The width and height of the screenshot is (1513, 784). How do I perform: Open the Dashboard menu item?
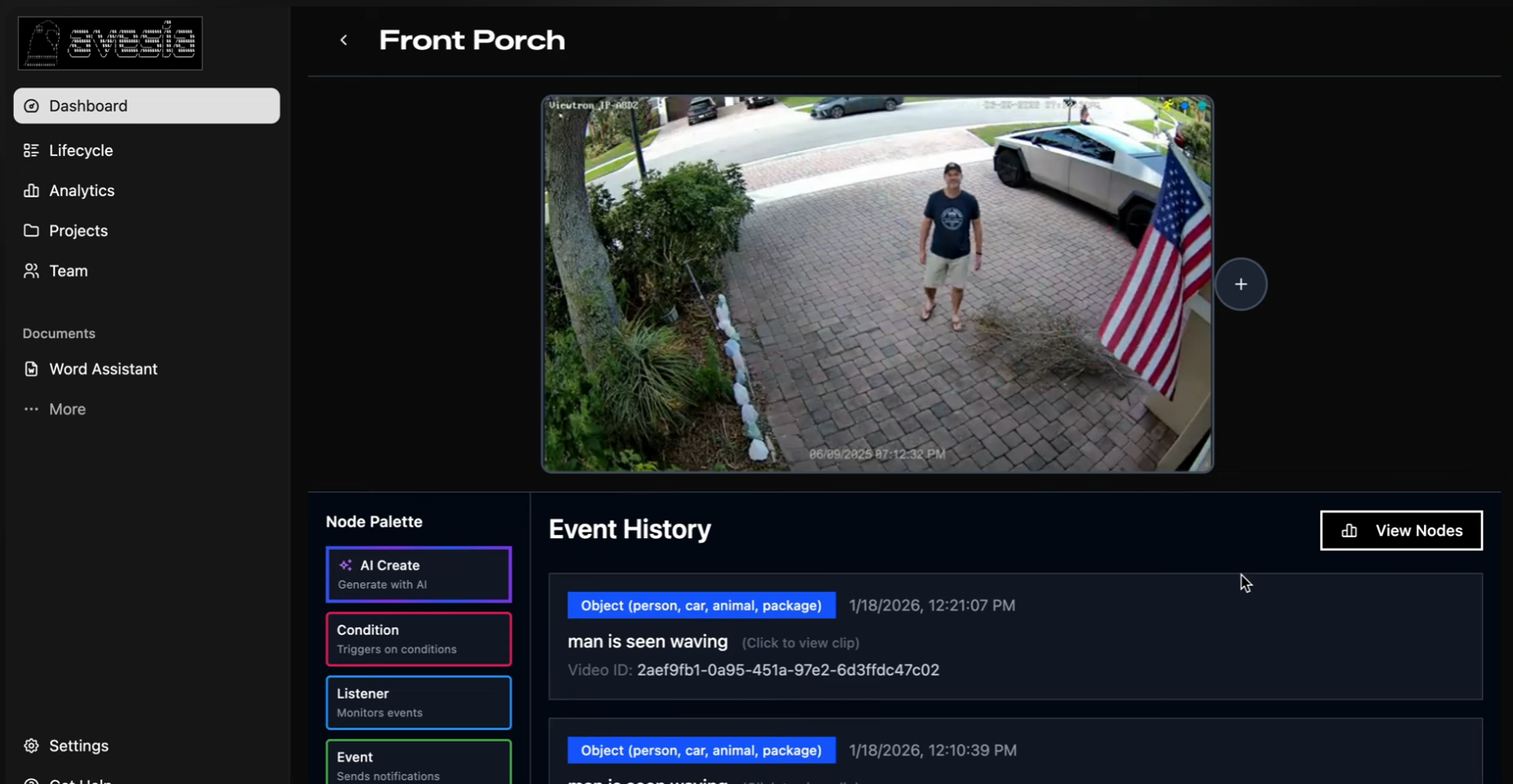coord(146,106)
